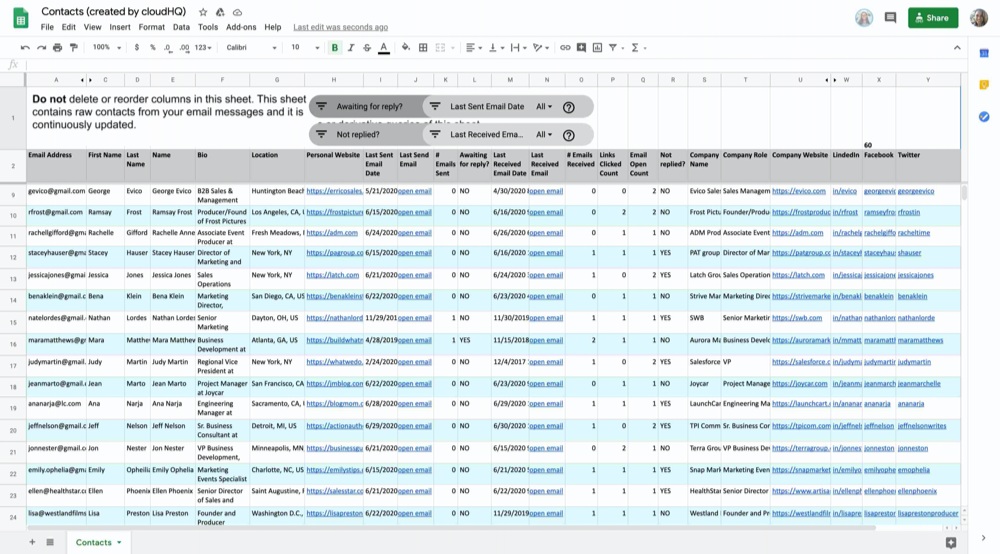The width and height of the screenshot is (1000, 554).
Task: Collapse the toolbar with the up chevron
Action: point(957,48)
